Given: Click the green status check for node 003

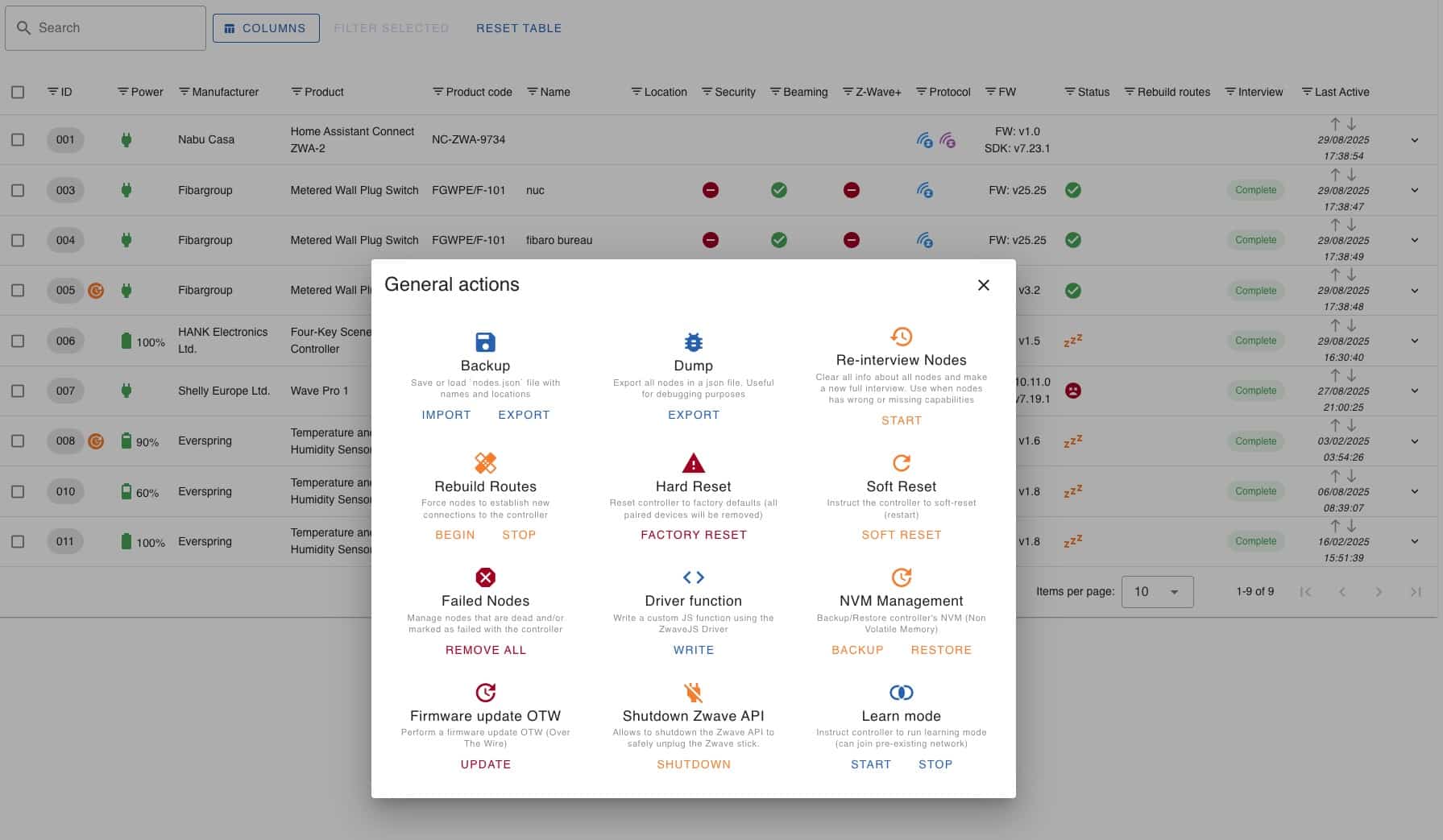Looking at the screenshot, I should pyautogui.click(x=1072, y=190).
